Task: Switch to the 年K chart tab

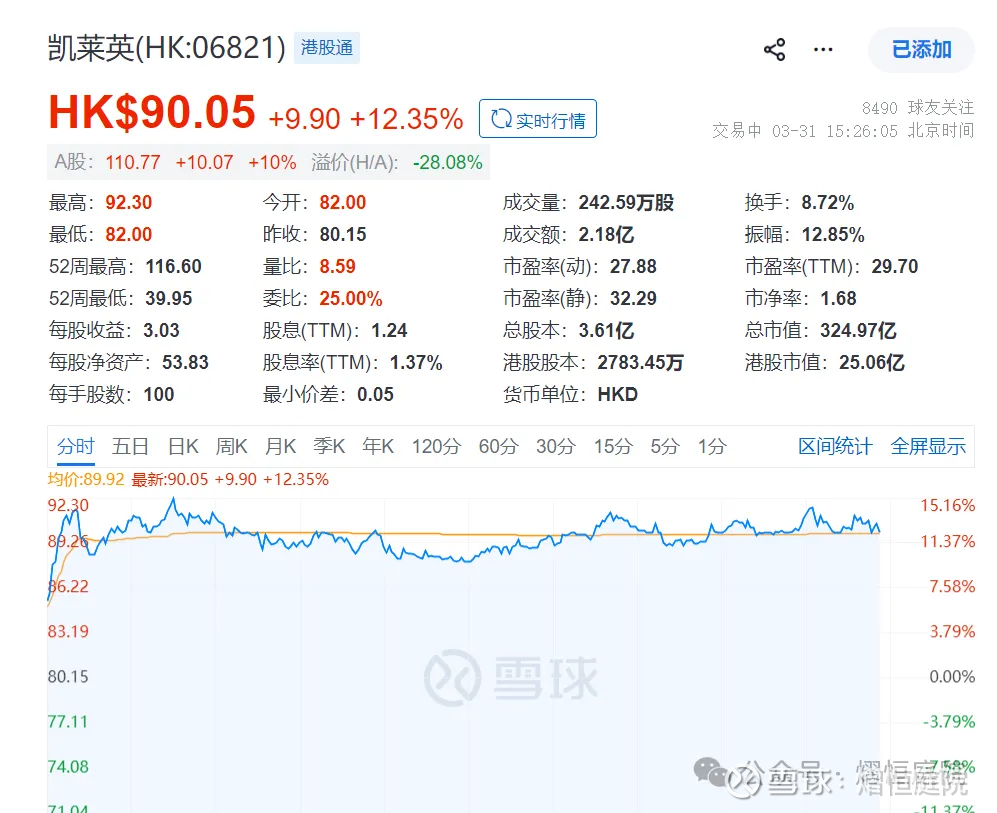Action: click(x=378, y=446)
